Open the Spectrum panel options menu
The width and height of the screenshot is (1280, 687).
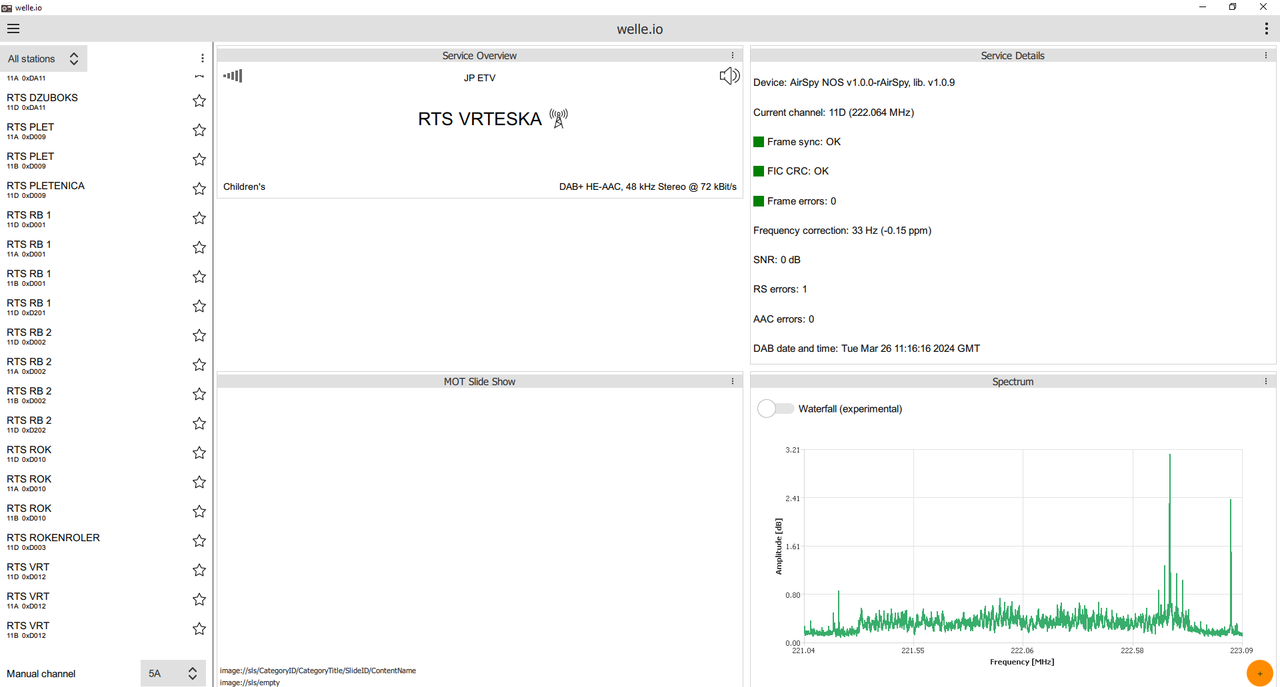click(x=1266, y=382)
